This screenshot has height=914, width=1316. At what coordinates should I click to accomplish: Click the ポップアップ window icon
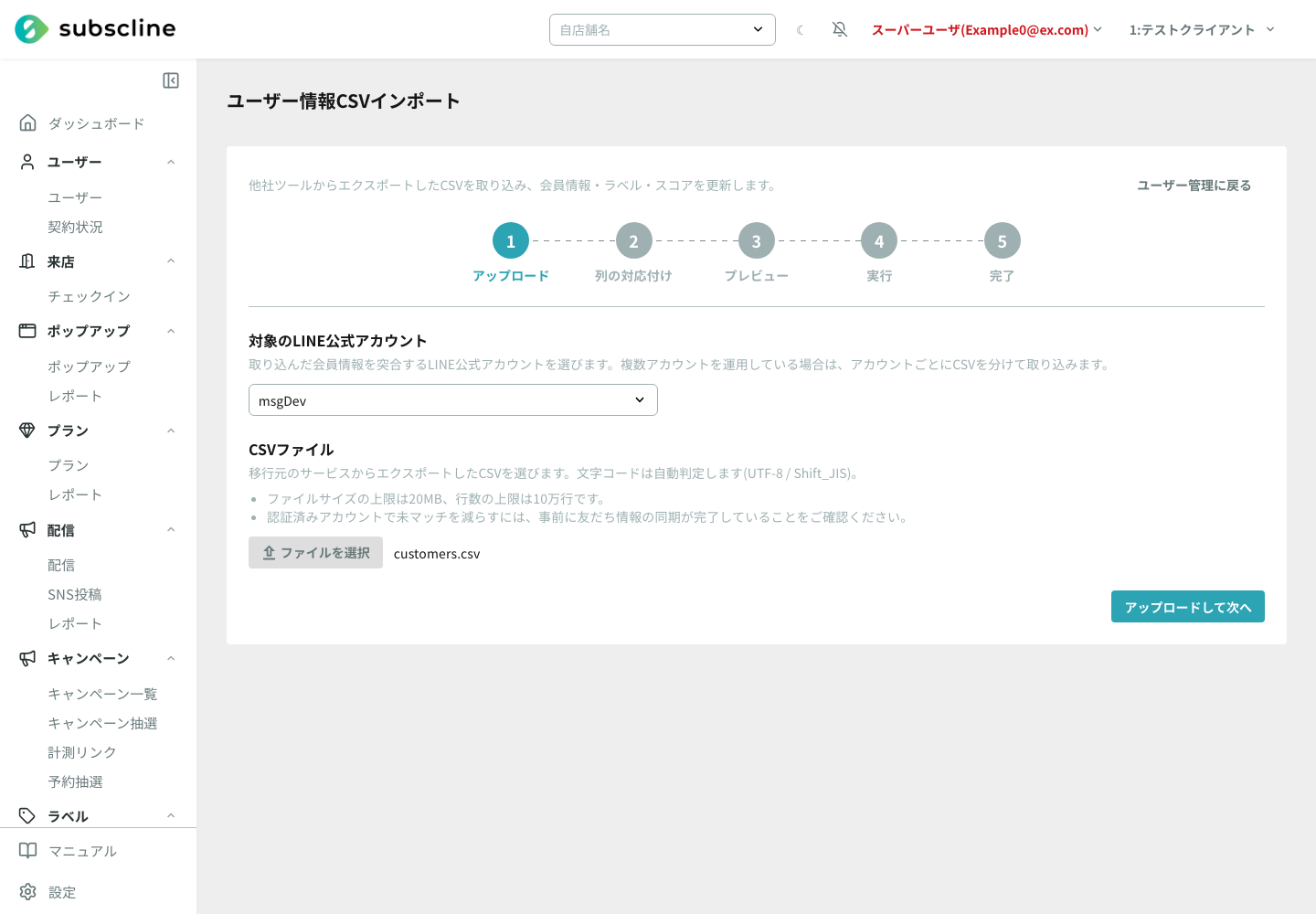(x=27, y=331)
